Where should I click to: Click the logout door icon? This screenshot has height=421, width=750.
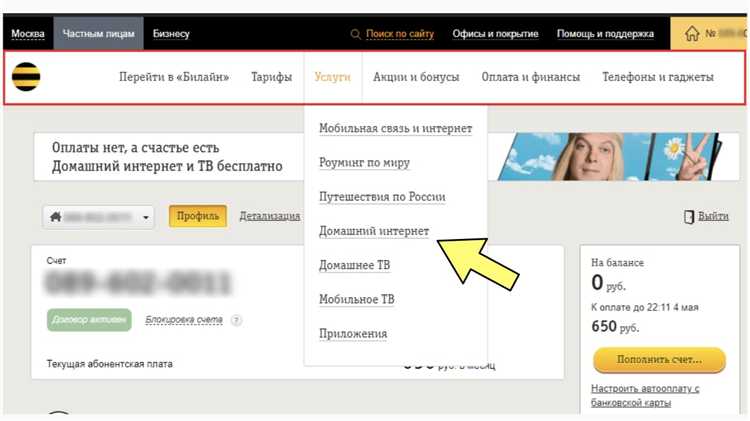pyautogui.click(x=688, y=217)
